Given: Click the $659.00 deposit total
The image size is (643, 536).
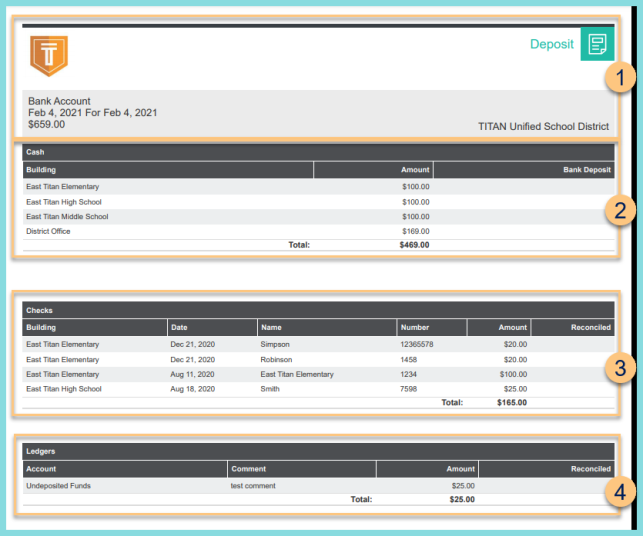Looking at the screenshot, I should 46,124.
